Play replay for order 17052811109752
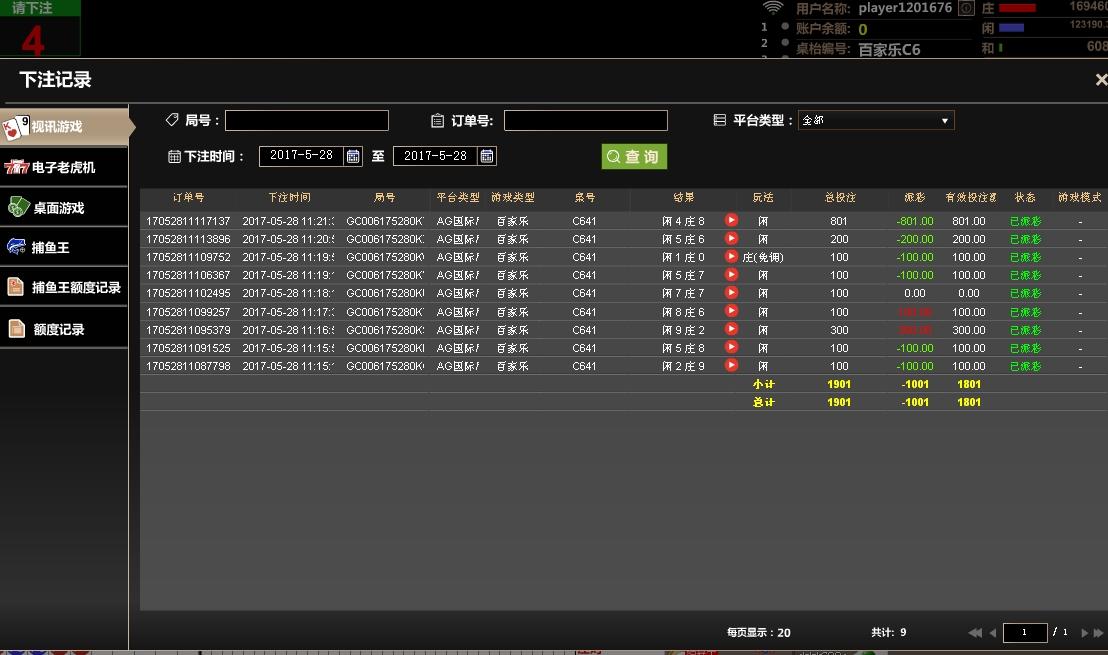This screenshot has height=655, width=1108. pyautogui.click(x=731, y=256)
